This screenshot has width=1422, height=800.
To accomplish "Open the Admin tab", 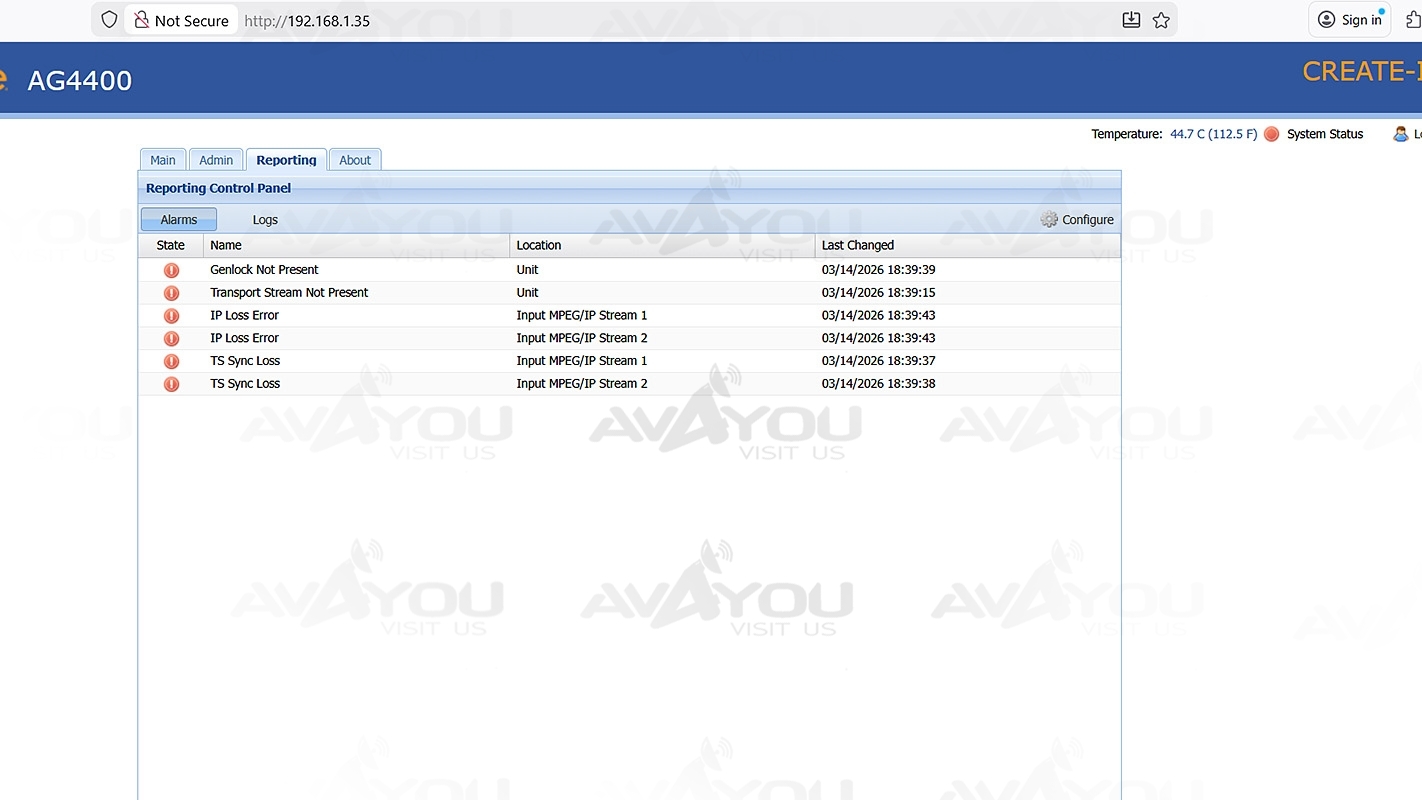I will coord(216,160).
